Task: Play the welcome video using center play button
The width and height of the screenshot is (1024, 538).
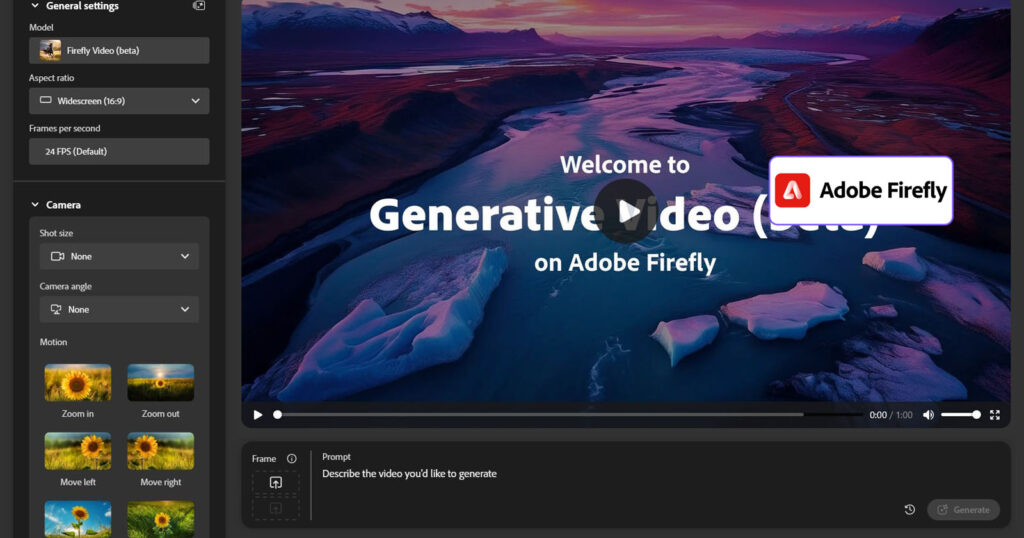Action: (626, 212)
